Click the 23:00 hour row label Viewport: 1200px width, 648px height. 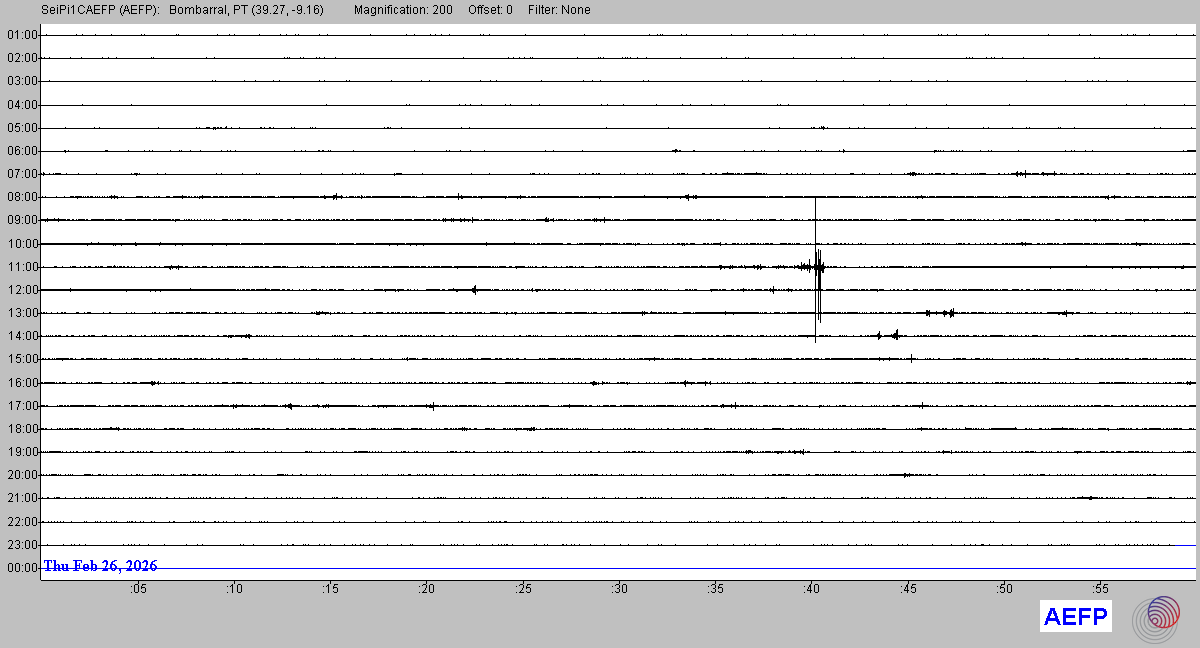[22, 545]
